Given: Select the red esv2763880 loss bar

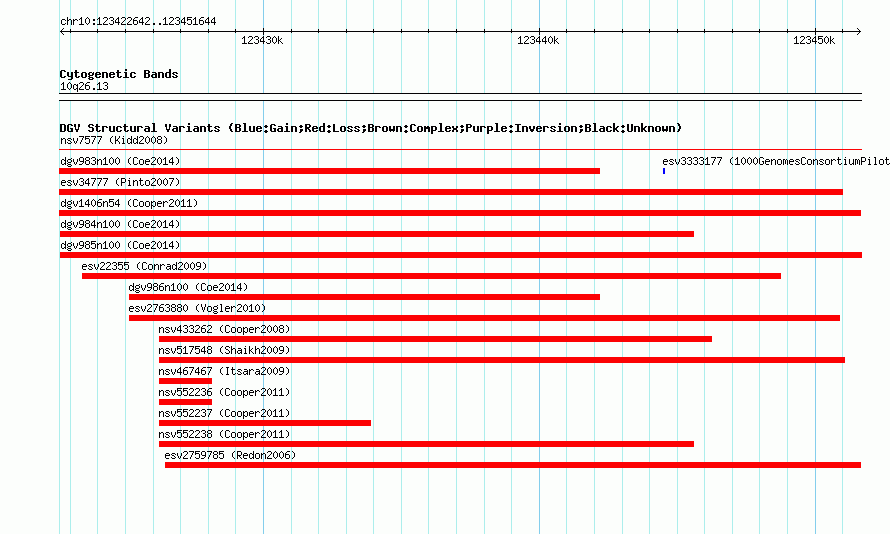Looking at the screenshot, I should coord(484,318).
